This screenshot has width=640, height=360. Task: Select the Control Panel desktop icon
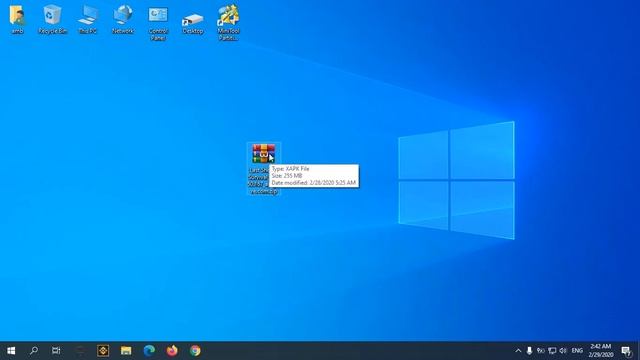[158, 23]
